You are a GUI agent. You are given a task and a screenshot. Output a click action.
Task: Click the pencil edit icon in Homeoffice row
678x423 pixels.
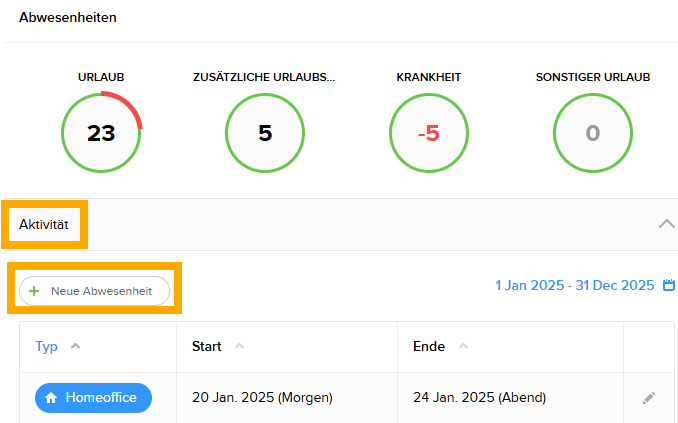pyautogui.click(x=649, y=398)
